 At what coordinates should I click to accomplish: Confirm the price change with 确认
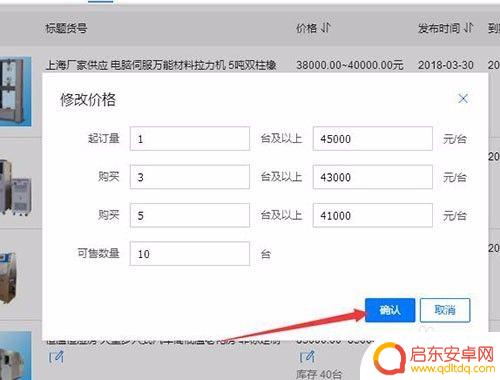pyautogui.click(x=390, y=310)
